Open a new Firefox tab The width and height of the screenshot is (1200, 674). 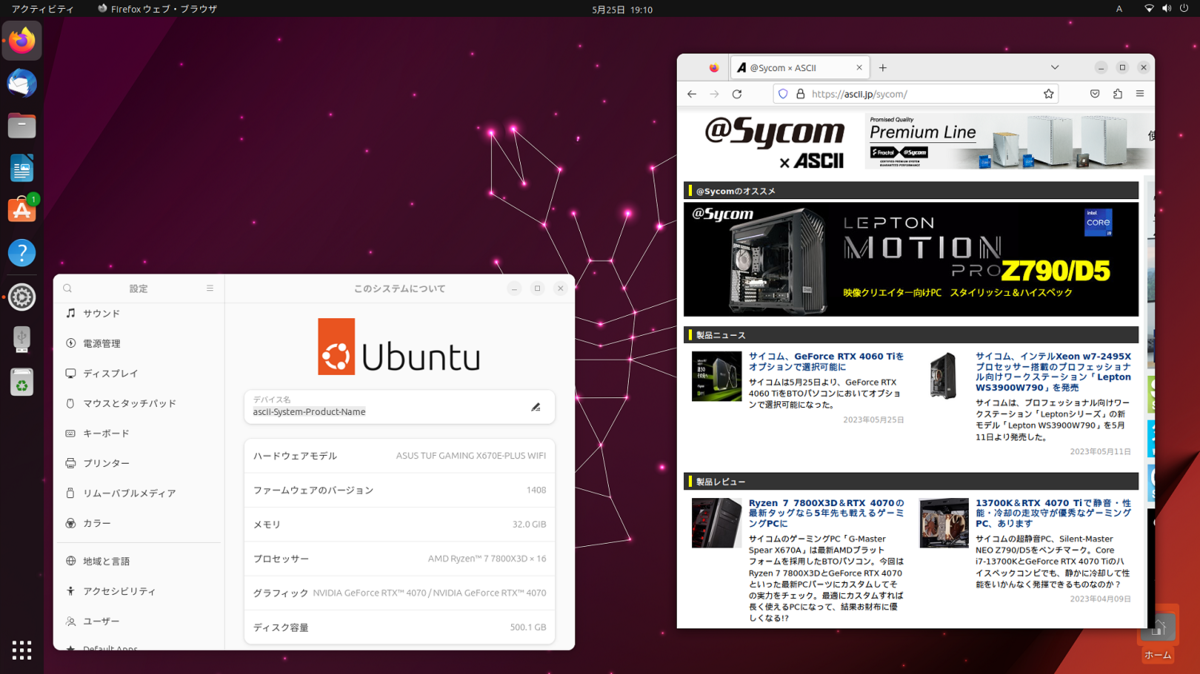(x=883, y=68)
